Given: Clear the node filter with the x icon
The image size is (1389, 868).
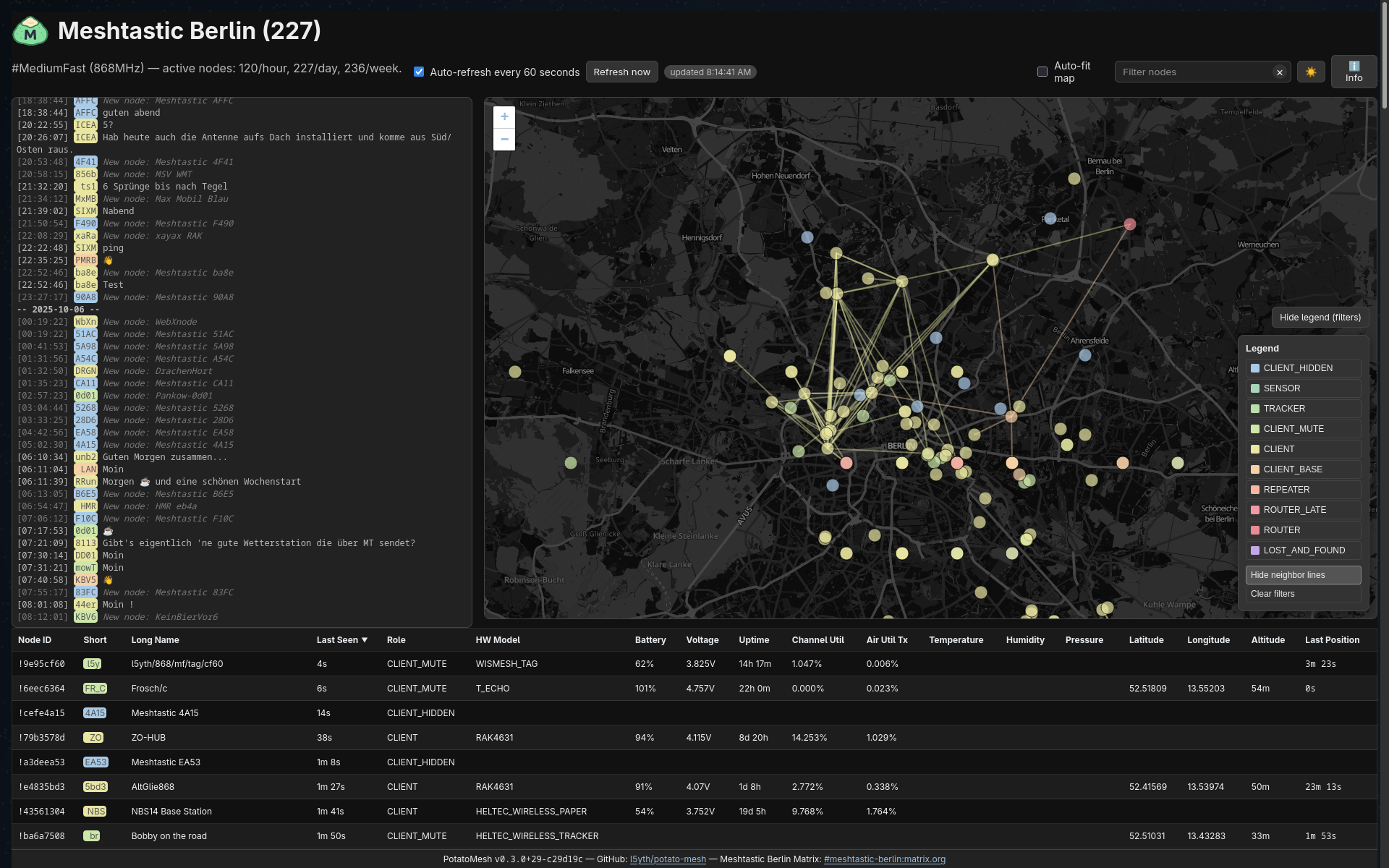Looking at the screenshot, I should [1280, 72].
